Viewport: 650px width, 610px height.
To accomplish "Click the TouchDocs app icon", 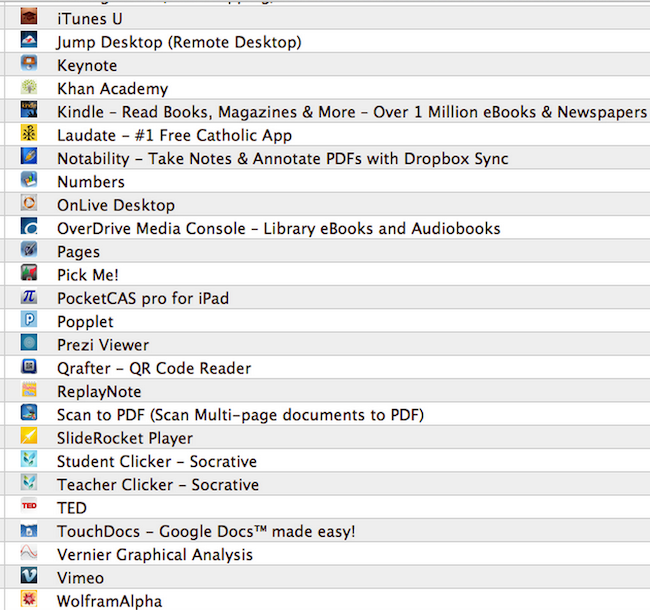I will pos(29,529).
